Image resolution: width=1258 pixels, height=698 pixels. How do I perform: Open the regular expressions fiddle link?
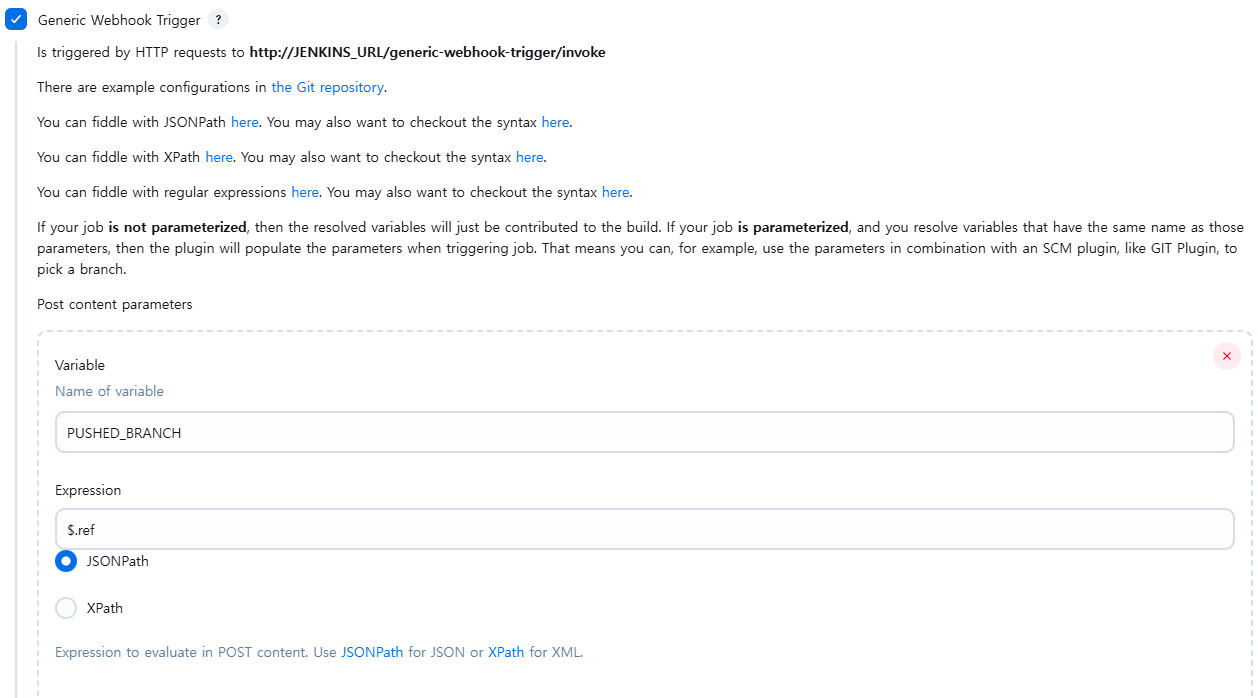coord(305,192)
